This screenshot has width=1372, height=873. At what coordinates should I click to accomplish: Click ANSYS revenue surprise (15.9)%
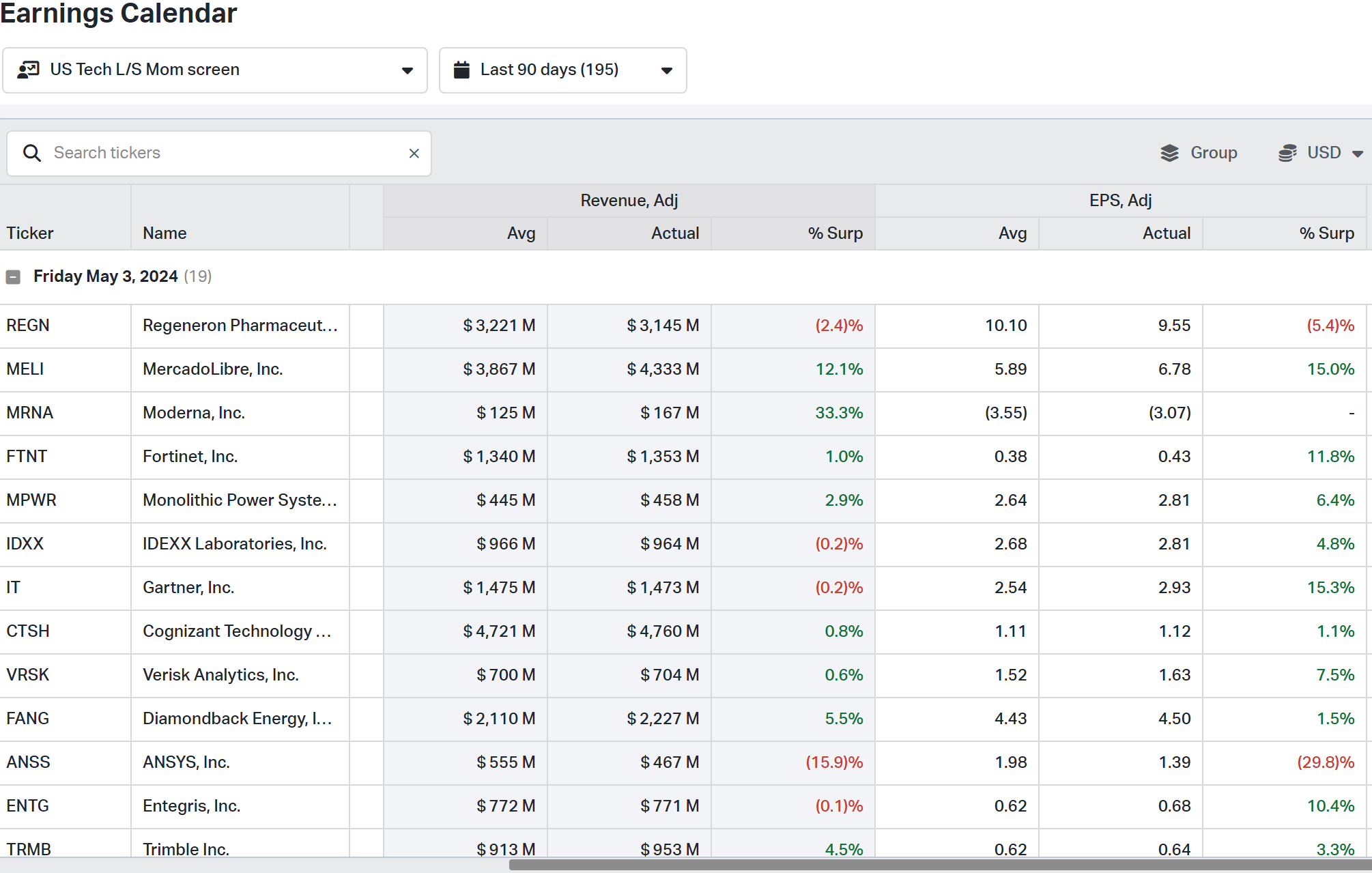[x=834, y=762]
